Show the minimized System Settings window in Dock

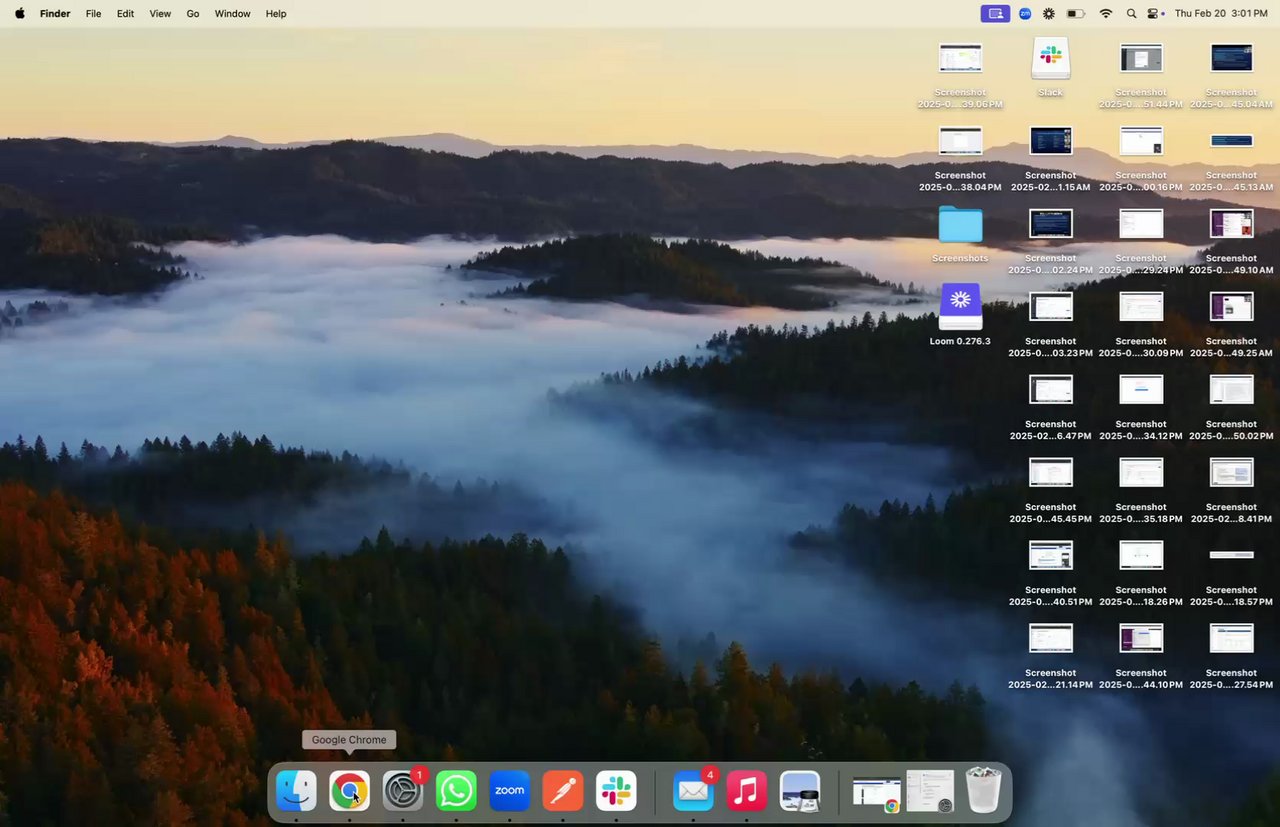(931, 791)
